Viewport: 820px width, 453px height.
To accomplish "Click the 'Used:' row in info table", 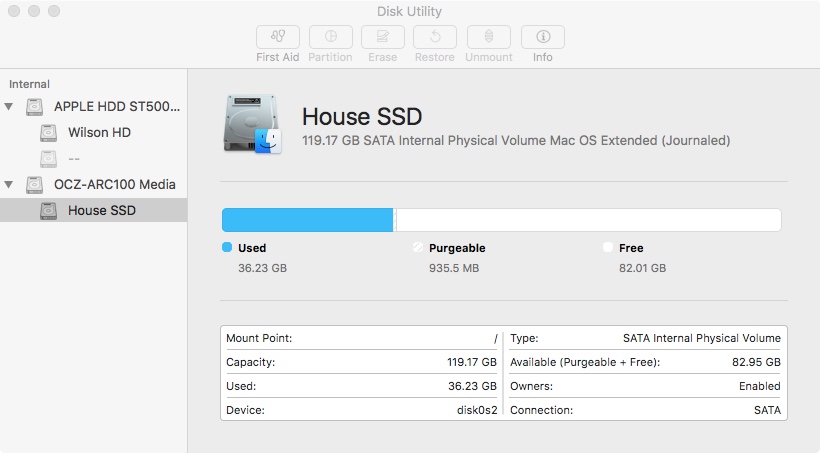I will tap(361, 386).
